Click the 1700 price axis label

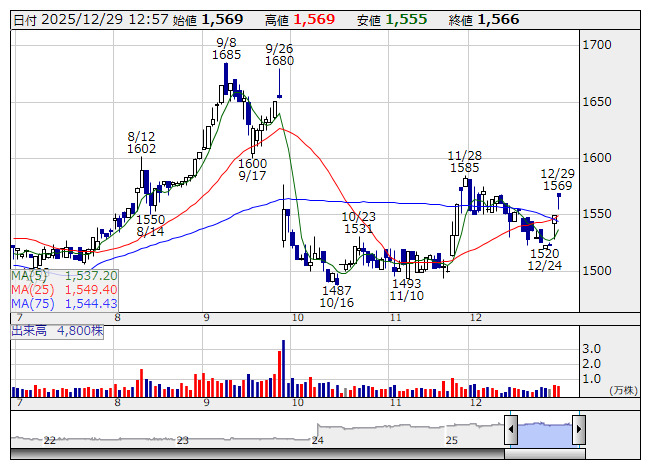597,45
